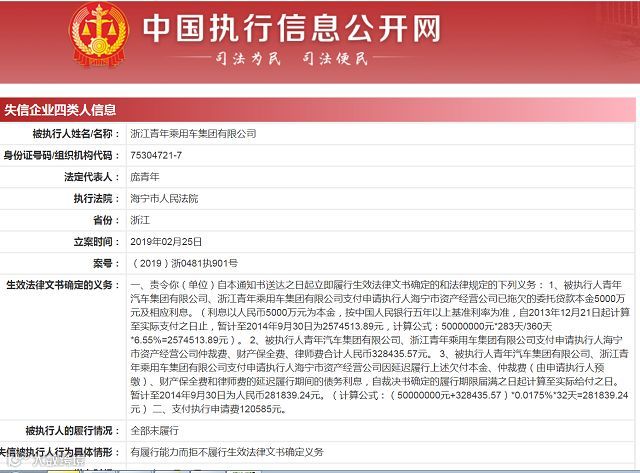Click the label 被执行人的履行情况
Viewport: 640px width, 473px height.
point(73,431)
